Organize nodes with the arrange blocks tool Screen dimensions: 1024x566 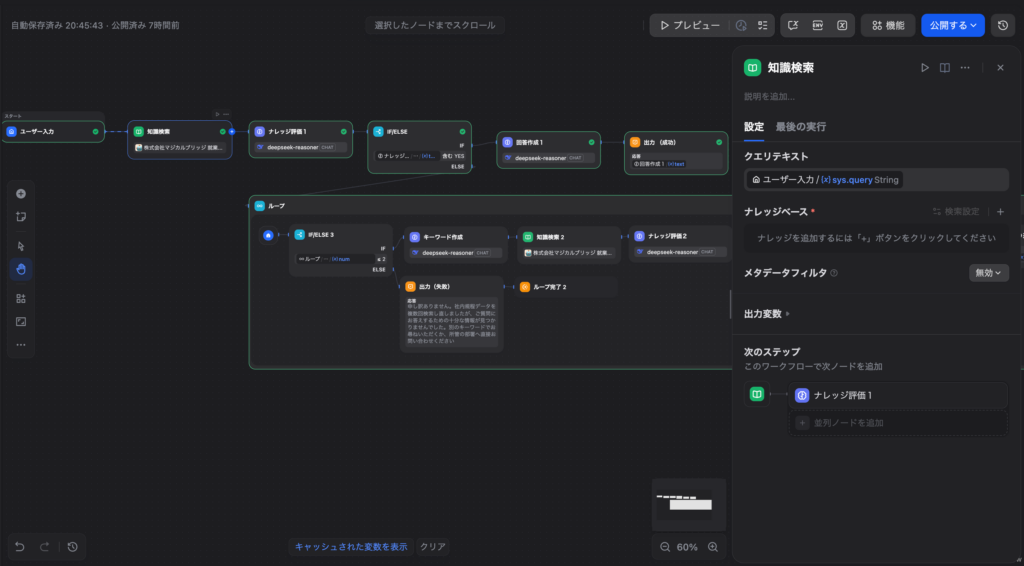tap(21, 298)
